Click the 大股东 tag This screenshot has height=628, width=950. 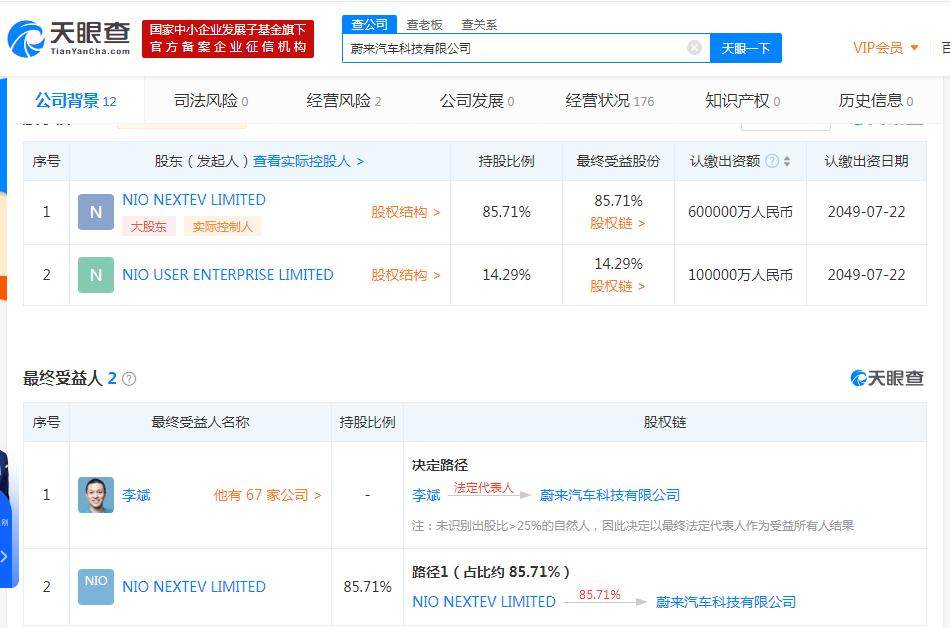coord(148,226)
